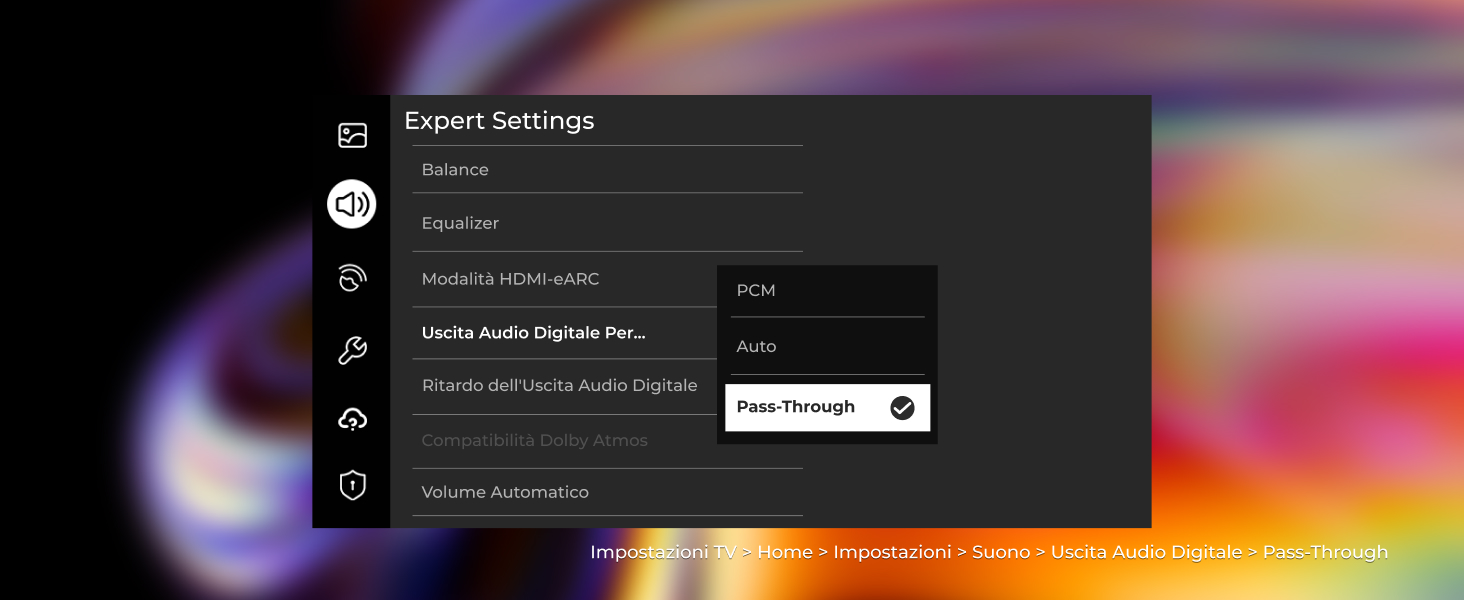1464x600 pixels.
Task: Select the wrench icon for General settings
Action: (x=352, y=348)
